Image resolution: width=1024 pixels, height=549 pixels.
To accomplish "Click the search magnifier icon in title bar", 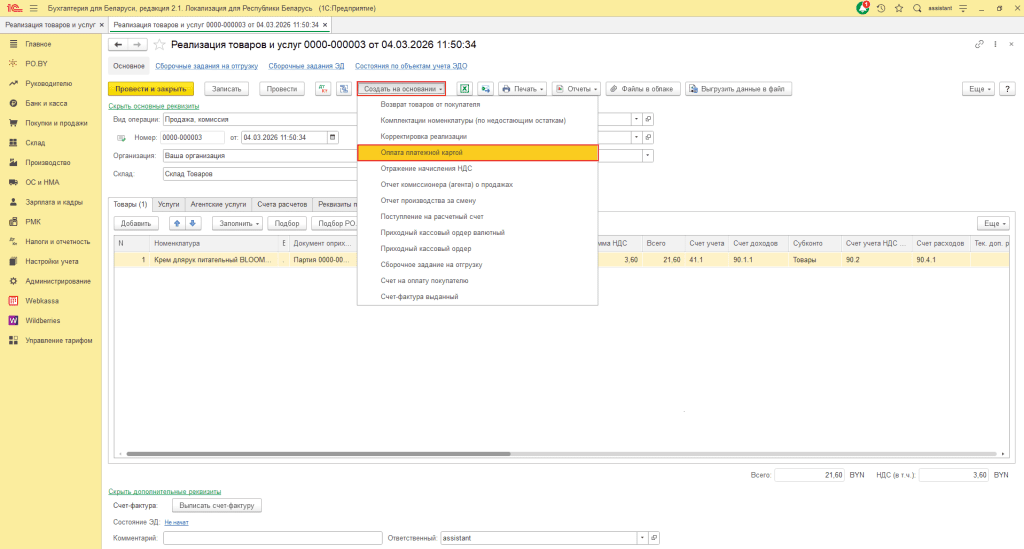I will 917,8.
